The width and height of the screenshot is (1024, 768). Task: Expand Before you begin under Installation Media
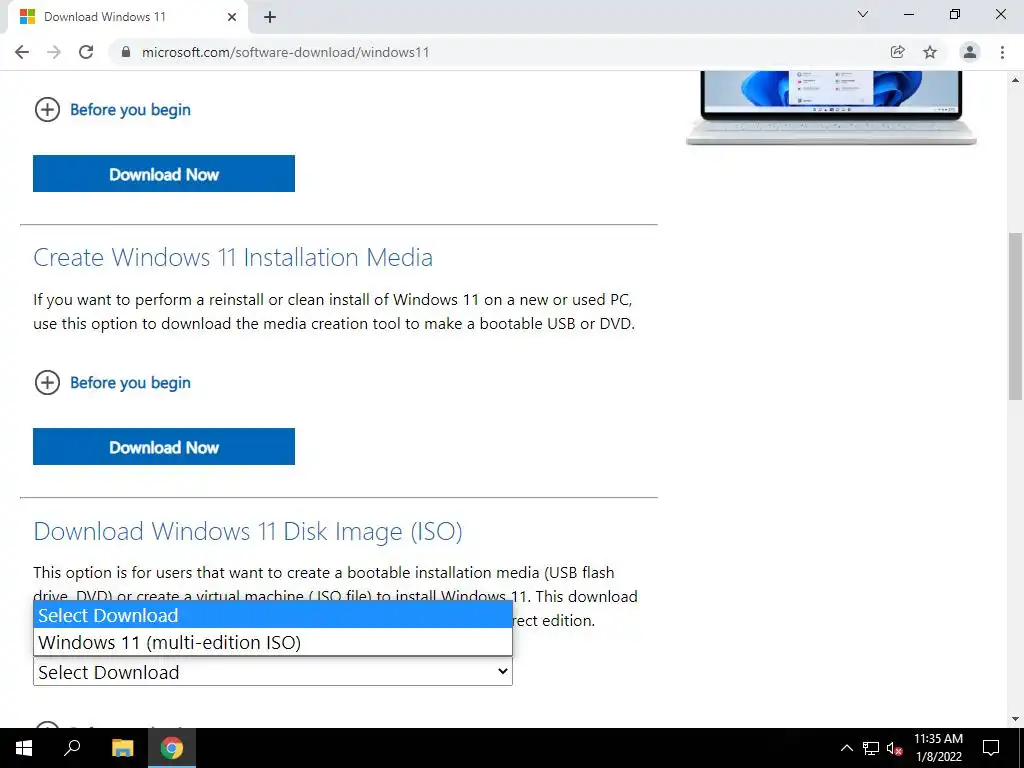[112, 383]
